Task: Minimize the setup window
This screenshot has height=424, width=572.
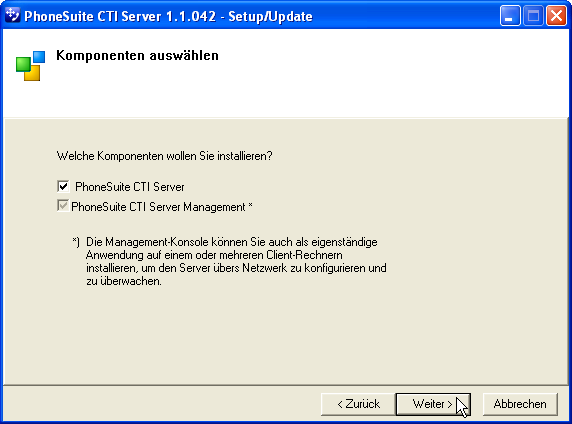Action: click(510, 16)
